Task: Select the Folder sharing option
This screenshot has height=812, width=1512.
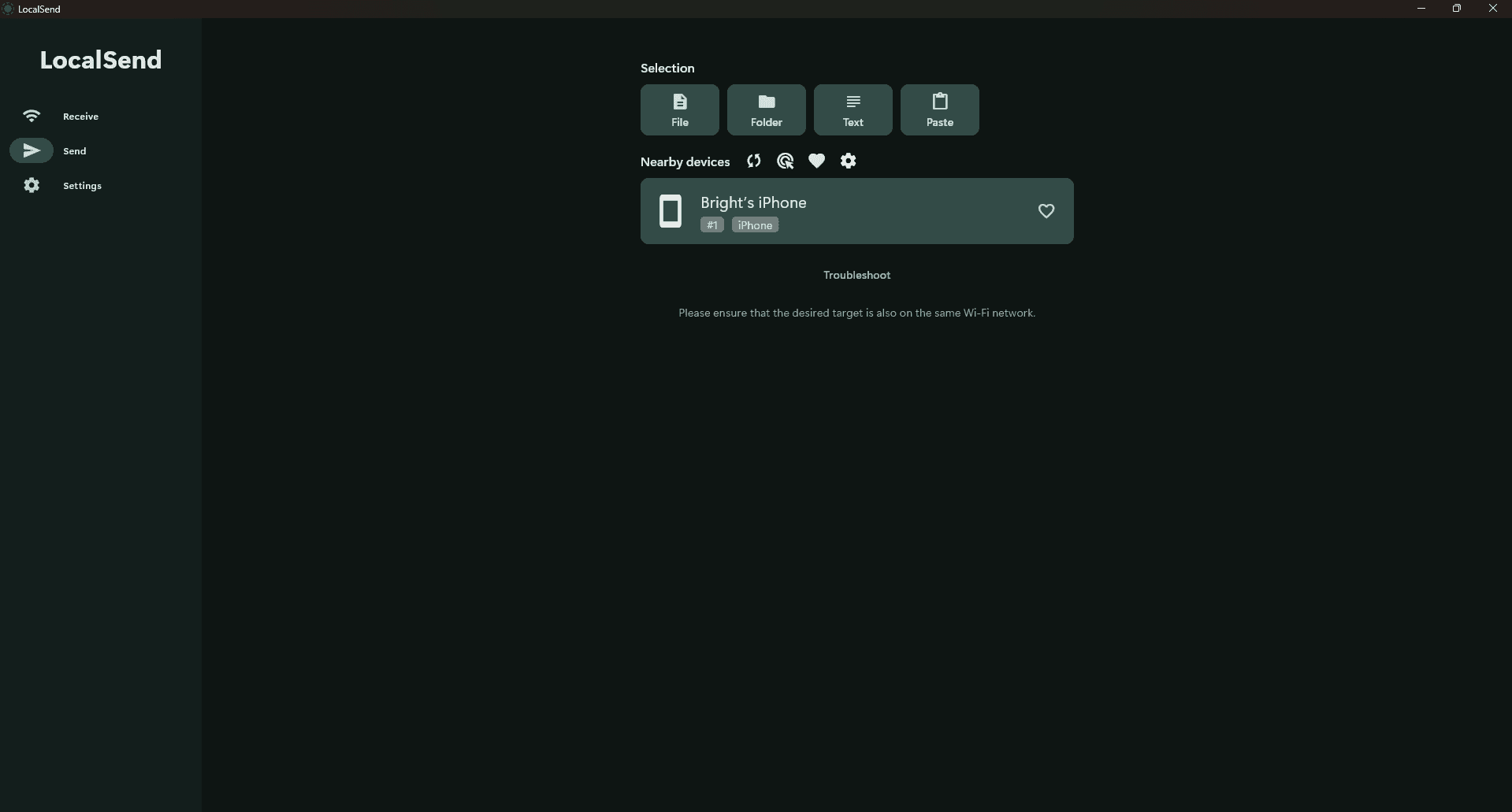Action: 766,109
